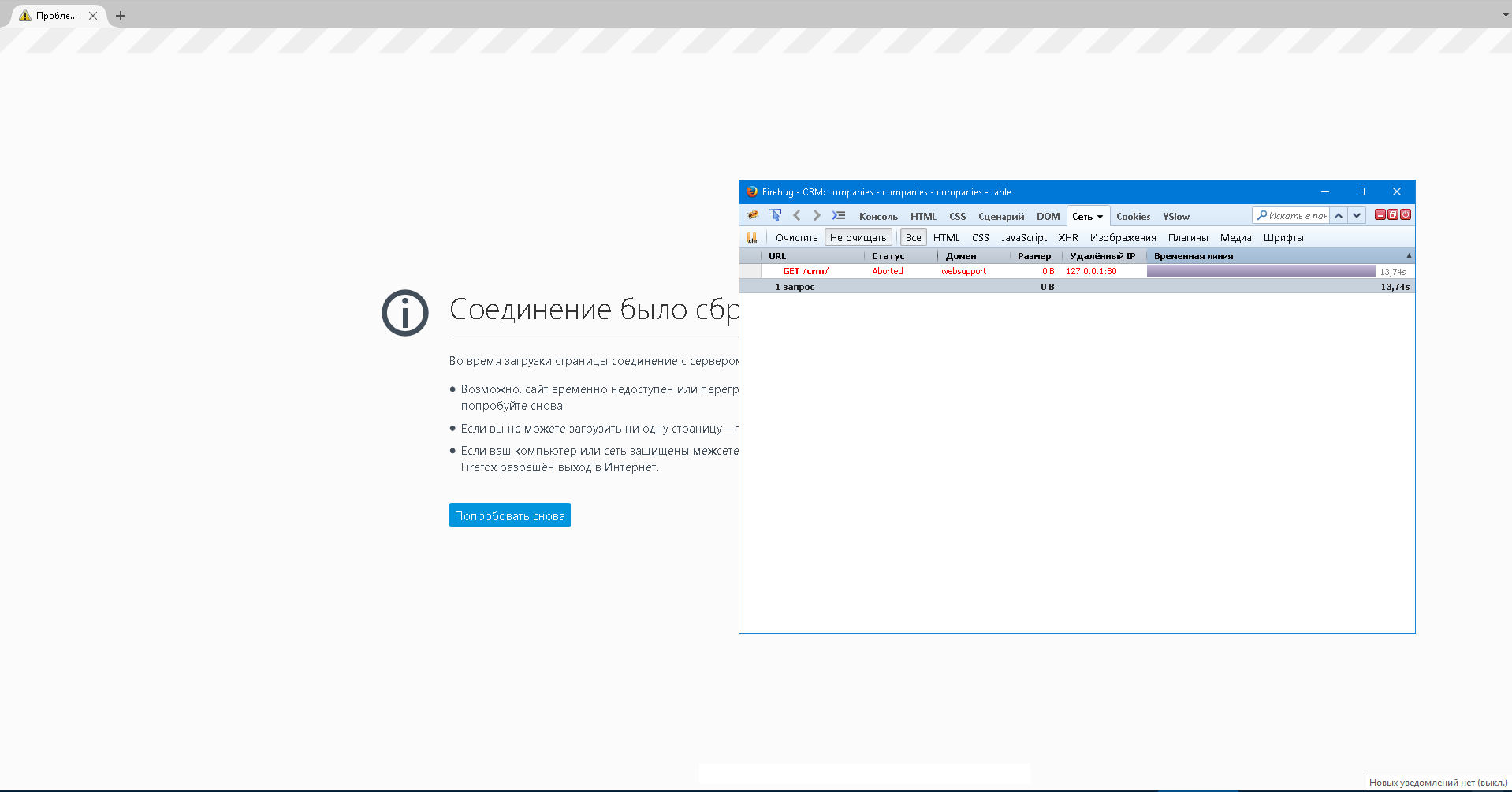The image size is (1512, 792).
Task: Enable the XHR request filter
Action: pos(1067,237)
